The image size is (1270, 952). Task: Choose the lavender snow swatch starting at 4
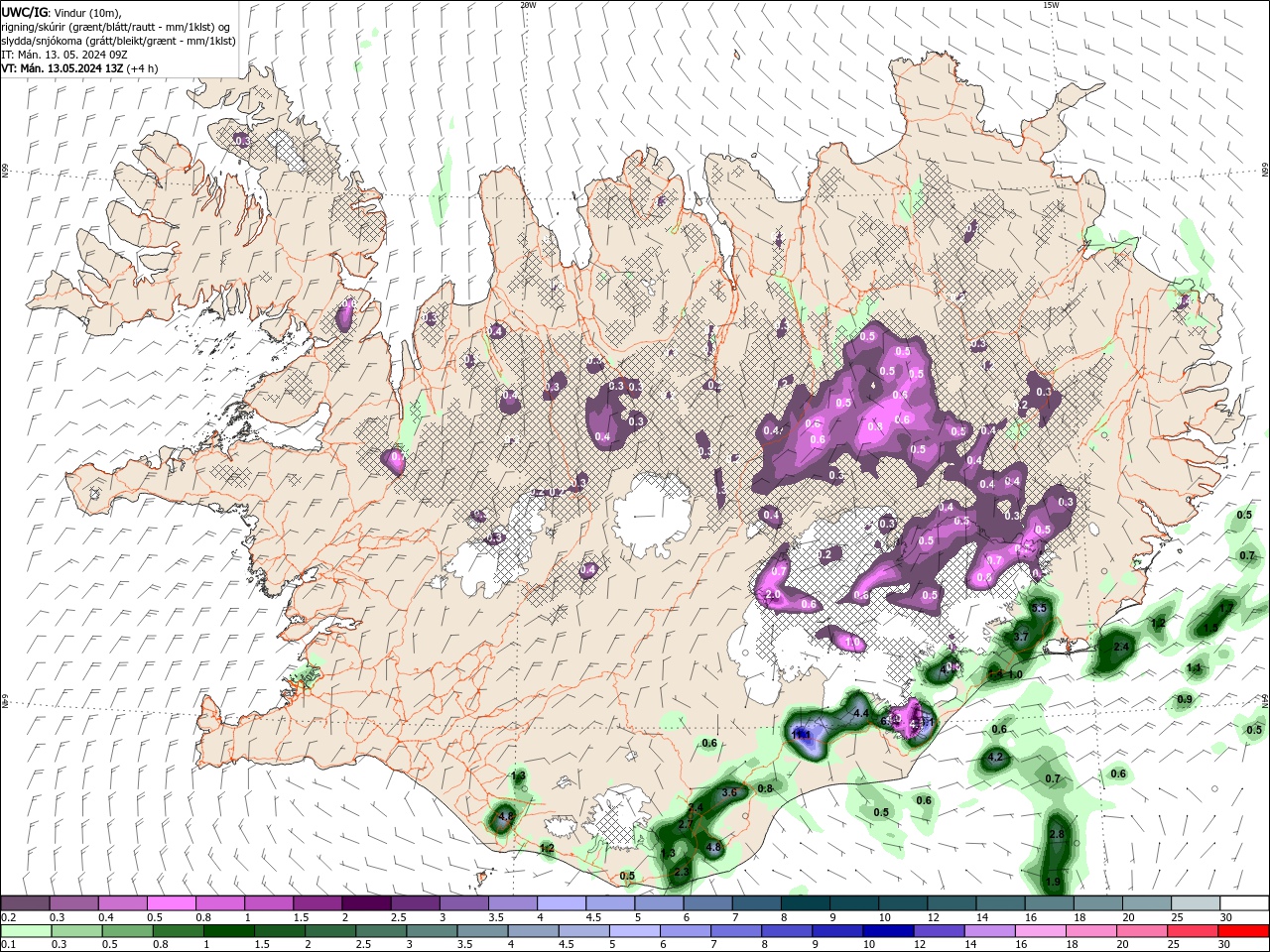560,903
